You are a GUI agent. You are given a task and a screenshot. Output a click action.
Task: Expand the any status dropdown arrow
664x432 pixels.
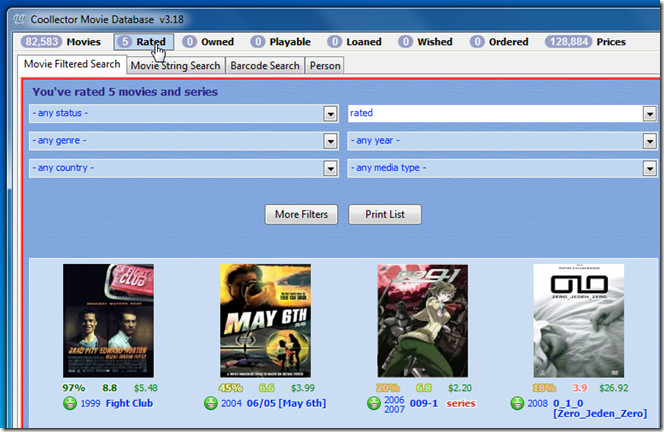coord(330,114)
